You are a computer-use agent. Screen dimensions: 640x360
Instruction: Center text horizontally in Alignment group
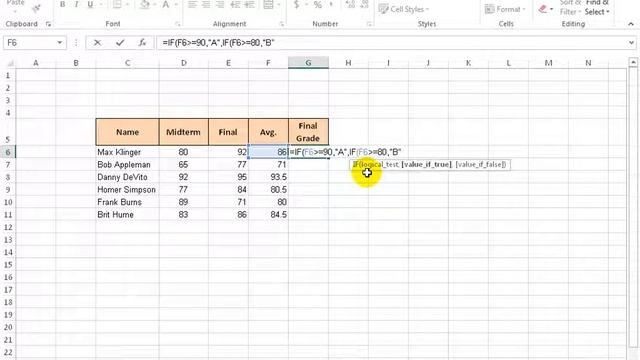tap(206, 4)
